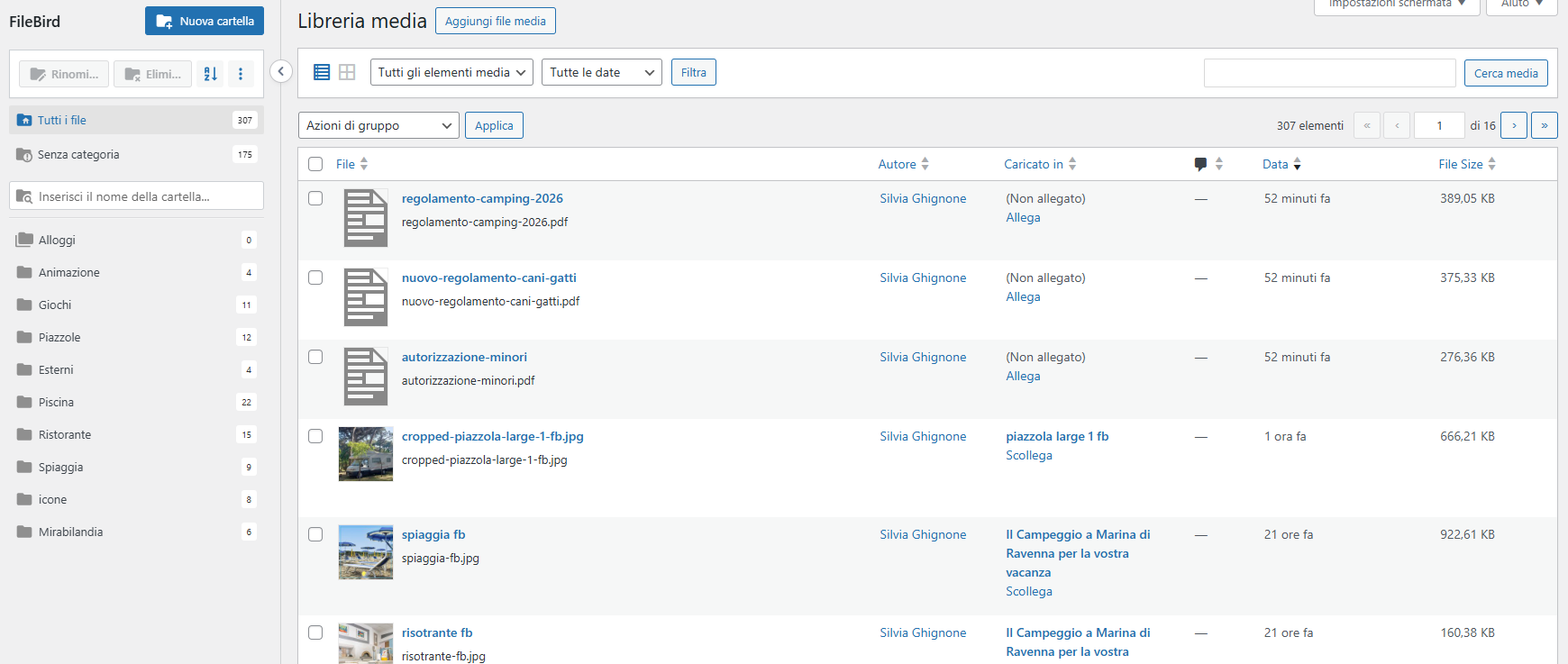Click the folder name search field
Viewport: 1568px width, 664px height.
click(144, 196)
